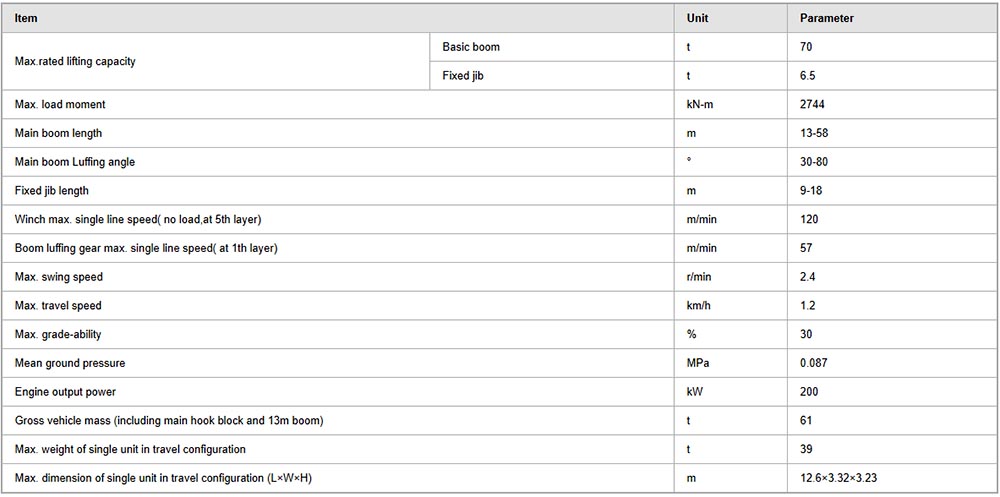Screen dimensions: 1000x497
Task: Click the 57 boom luffing gear speed value
Action: point(806,248)
